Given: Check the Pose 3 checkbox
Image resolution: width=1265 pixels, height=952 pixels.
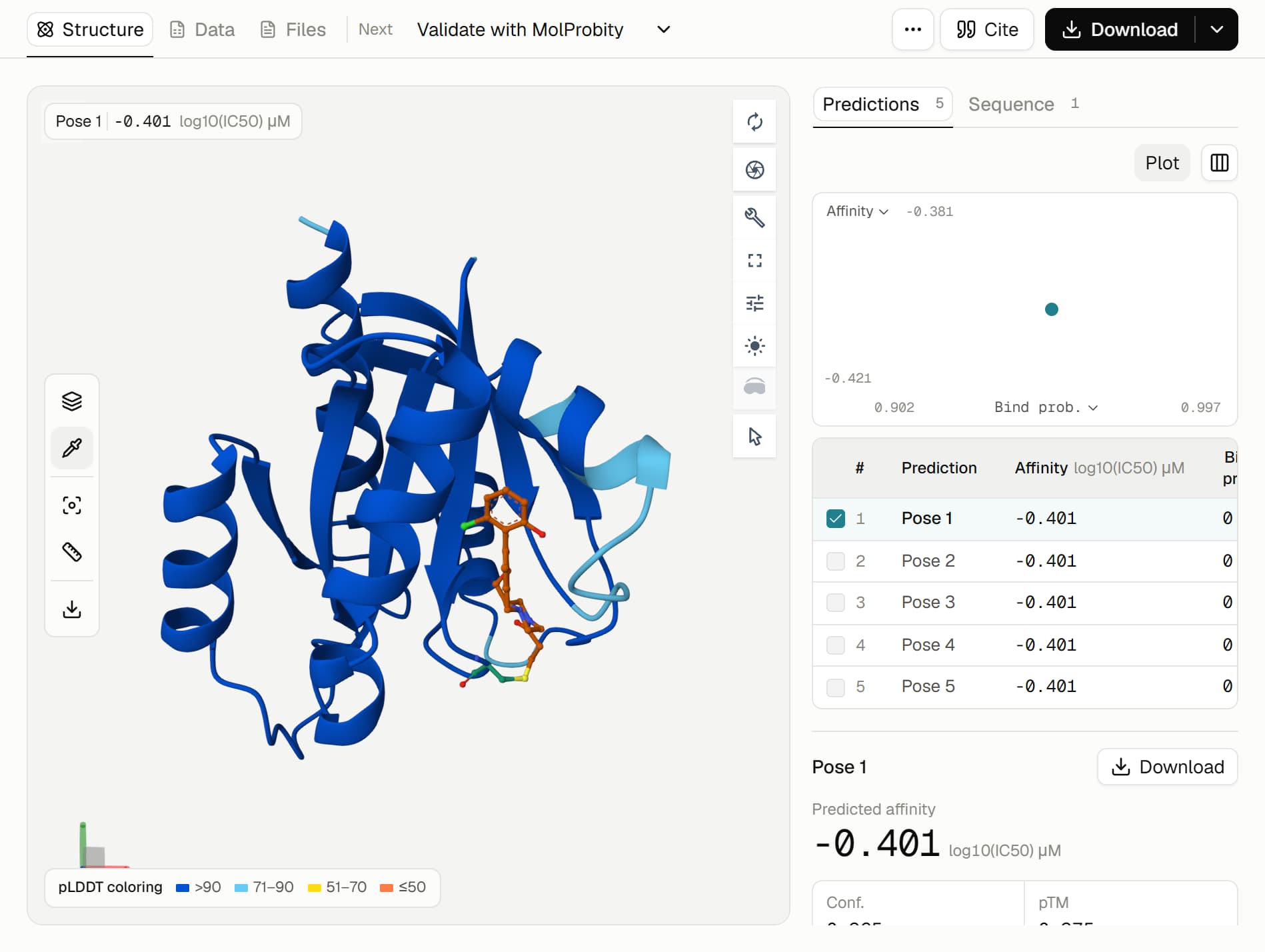Looking at the screenshot, I should [835, 603].
